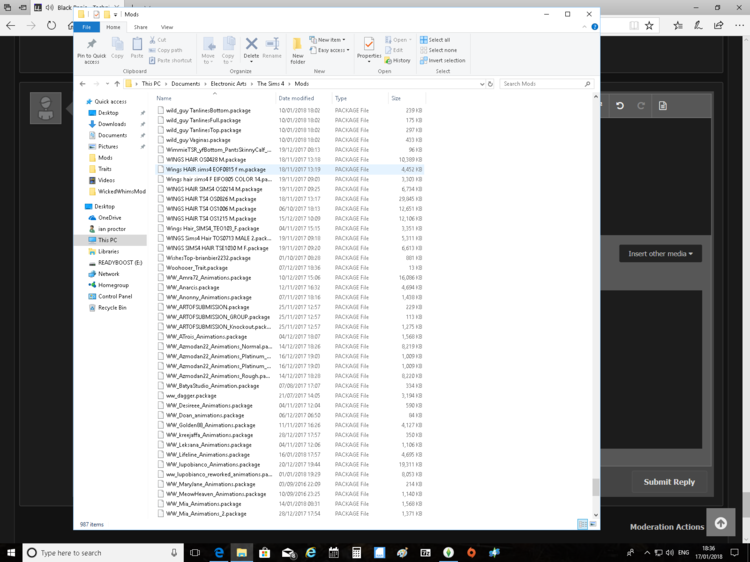The height and width of the screenshot is (562, 750).
Task: Click Electronic Arts in address path
Action: 229,84
